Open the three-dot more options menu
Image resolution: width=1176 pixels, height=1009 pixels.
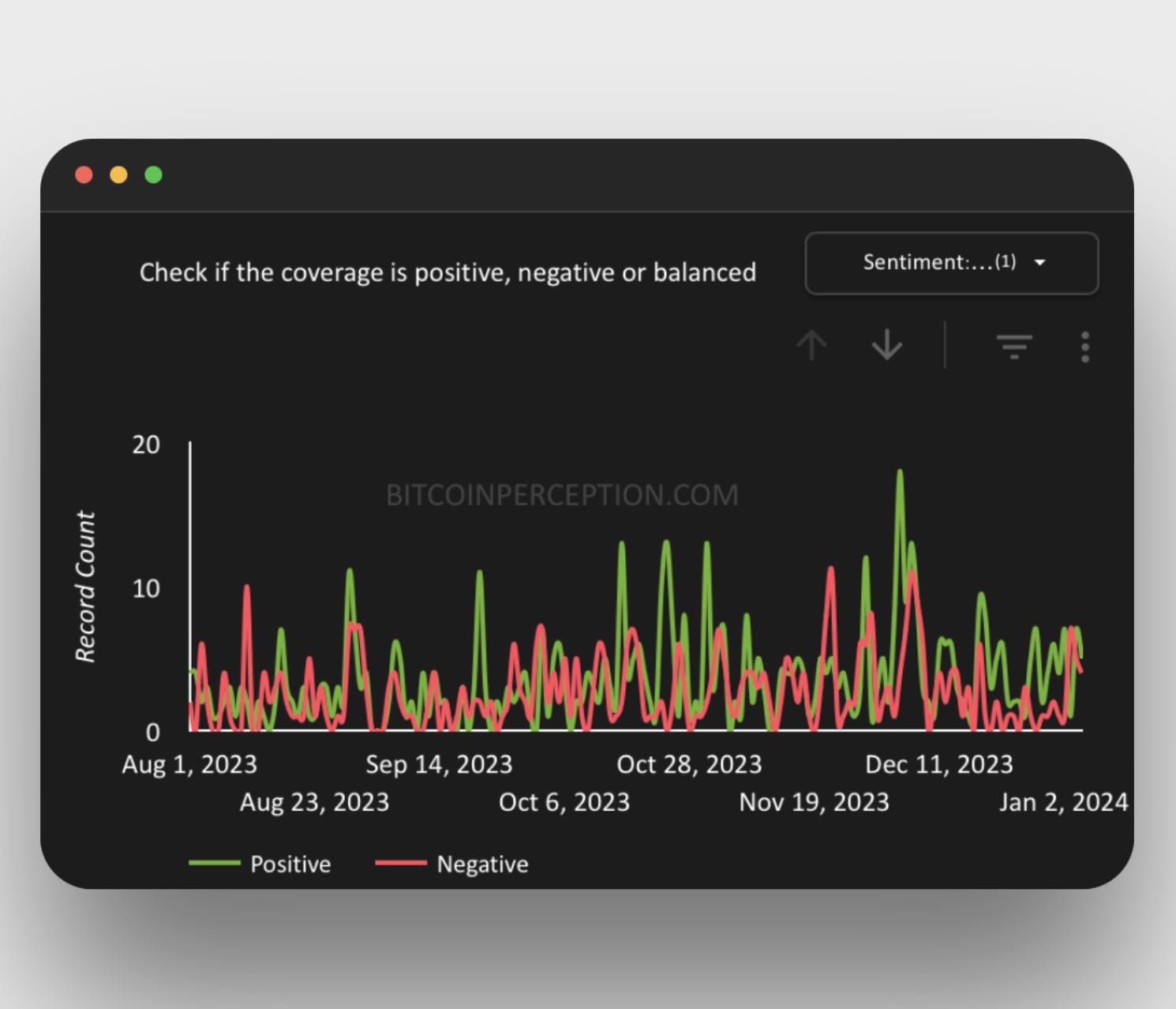coord(1085,347)
